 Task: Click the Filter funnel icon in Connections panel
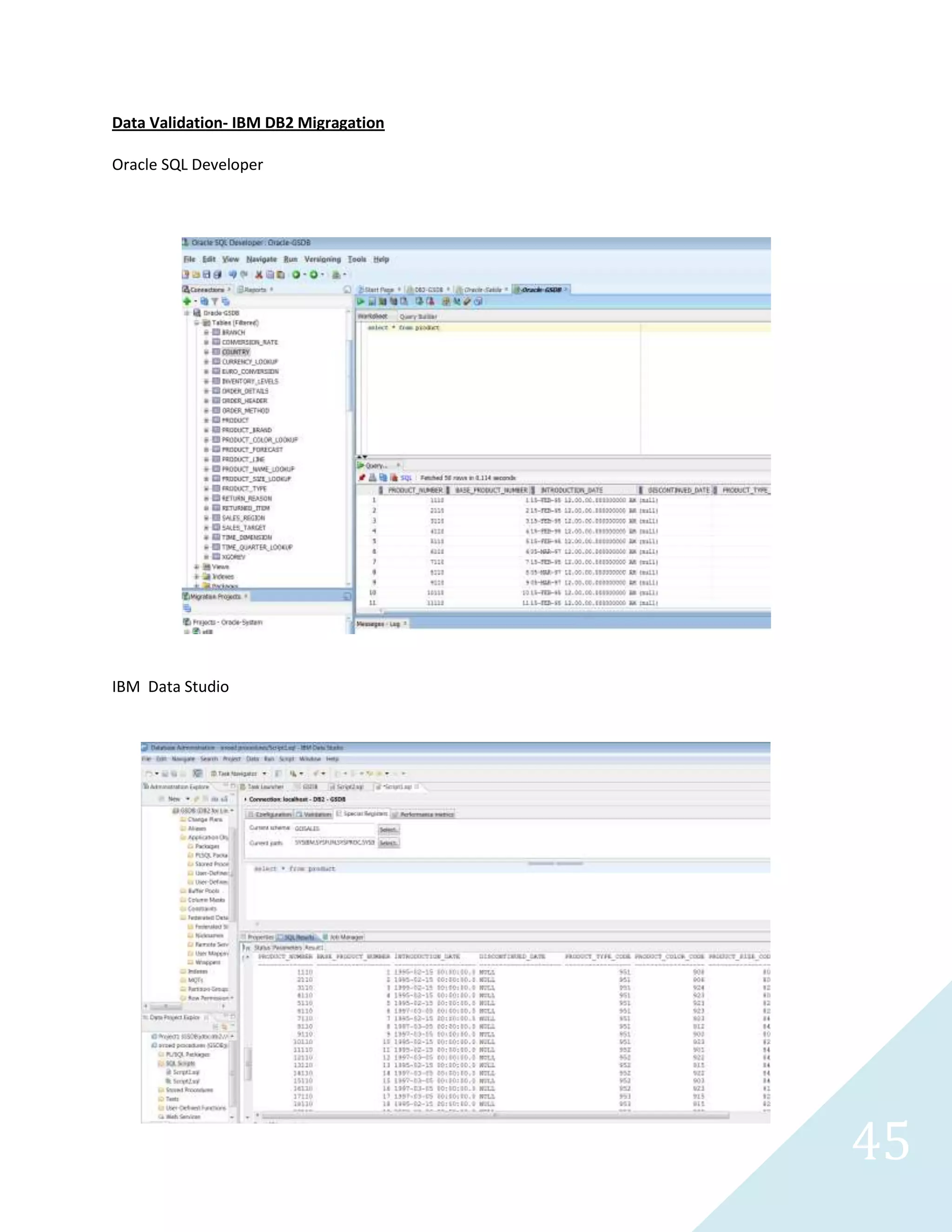pyautogui.click(x=214, y=301)
